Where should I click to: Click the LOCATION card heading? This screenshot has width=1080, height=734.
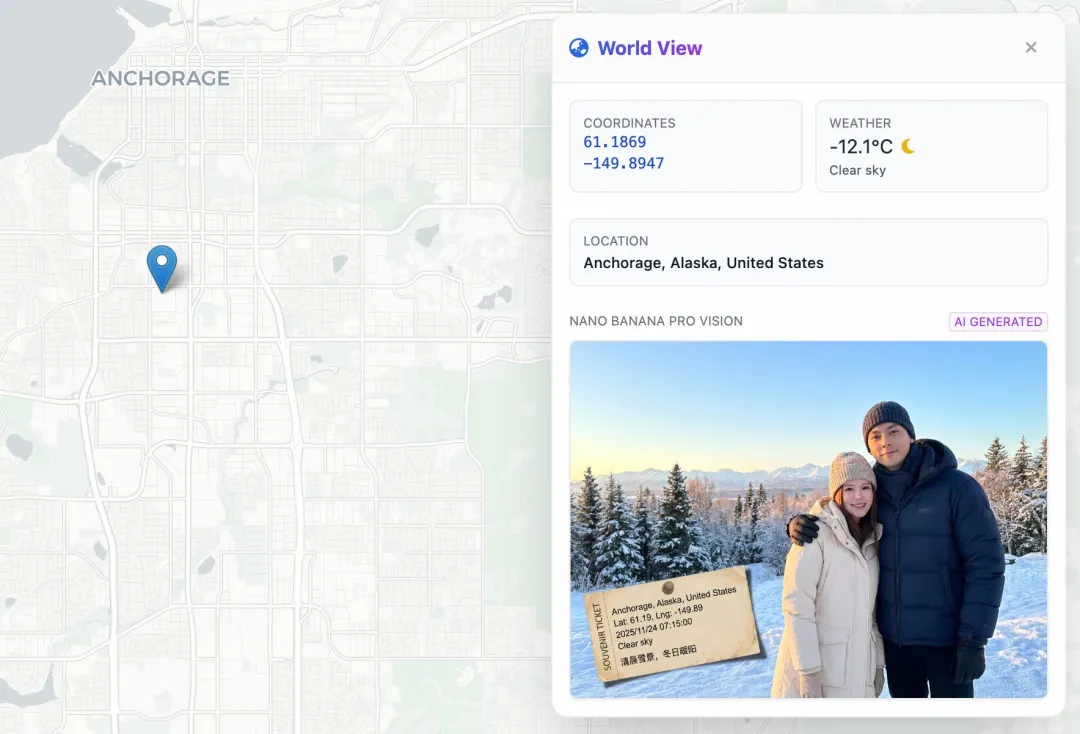pyautogui.click(x=615, y=241)
